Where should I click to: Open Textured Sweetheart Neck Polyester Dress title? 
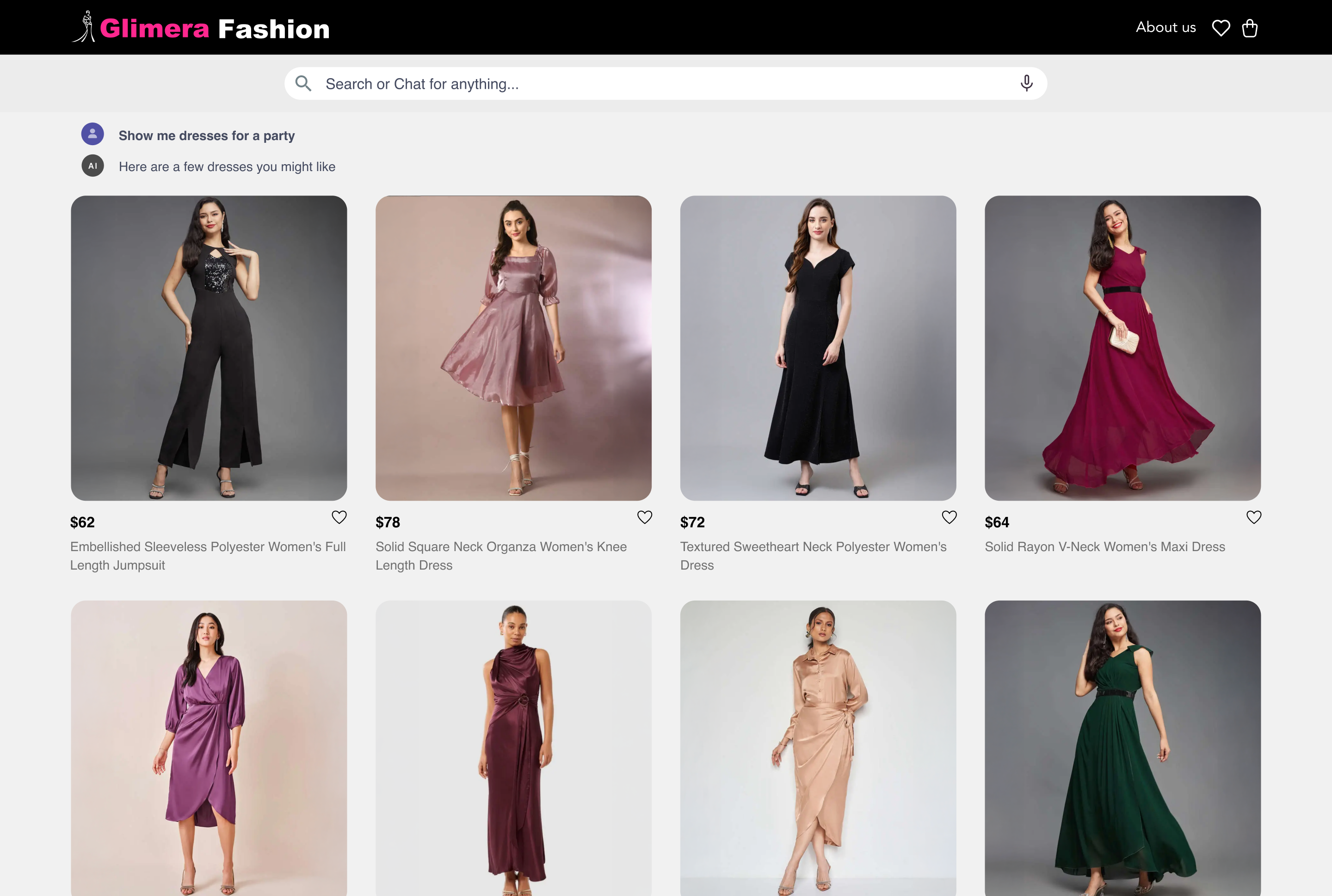[x=814, y=555]
